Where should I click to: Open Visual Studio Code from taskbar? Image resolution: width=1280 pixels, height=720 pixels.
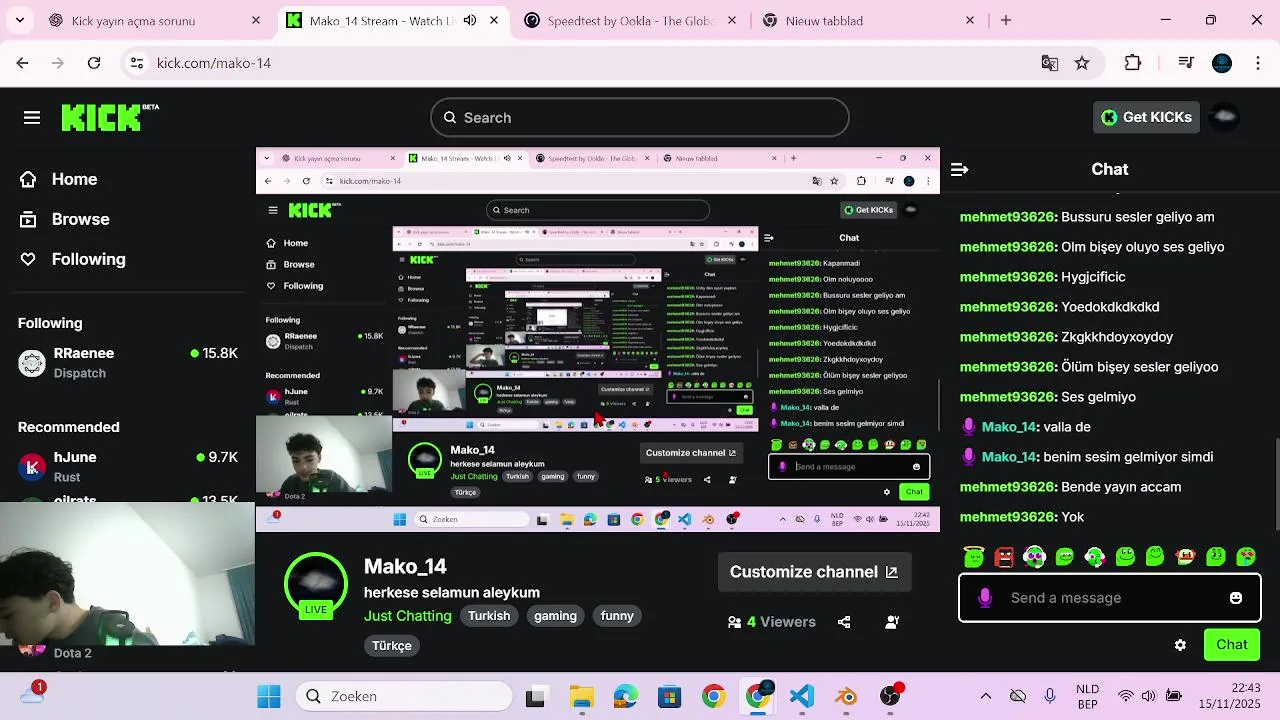point(802,696)
